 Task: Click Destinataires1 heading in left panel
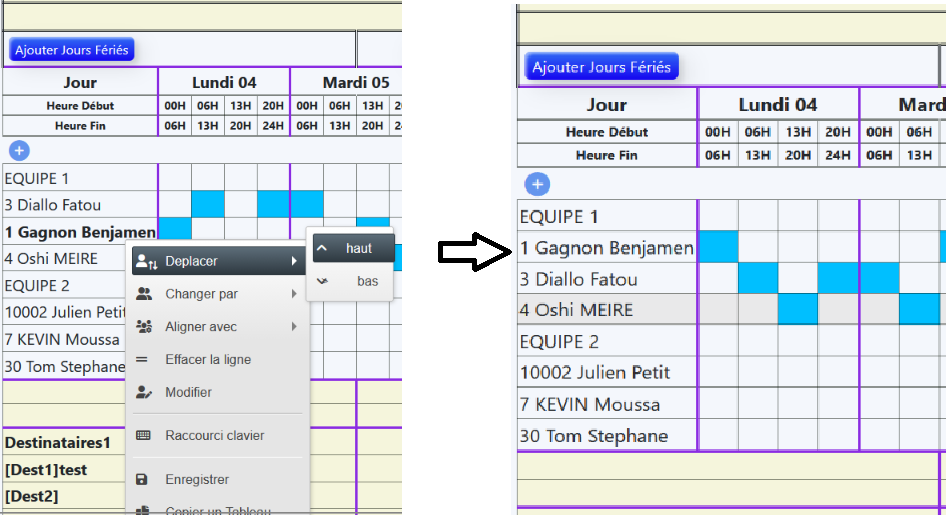(x=58, y=443)
